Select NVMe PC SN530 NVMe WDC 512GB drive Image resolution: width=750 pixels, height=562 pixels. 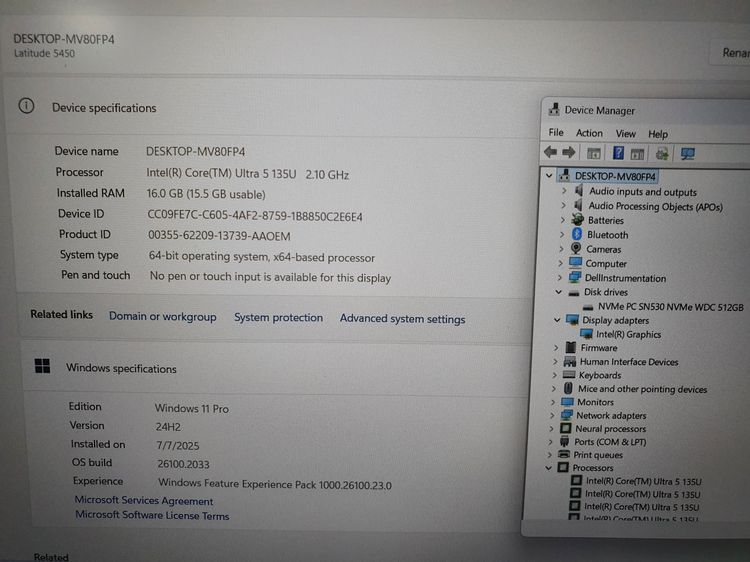coord(671,307)
